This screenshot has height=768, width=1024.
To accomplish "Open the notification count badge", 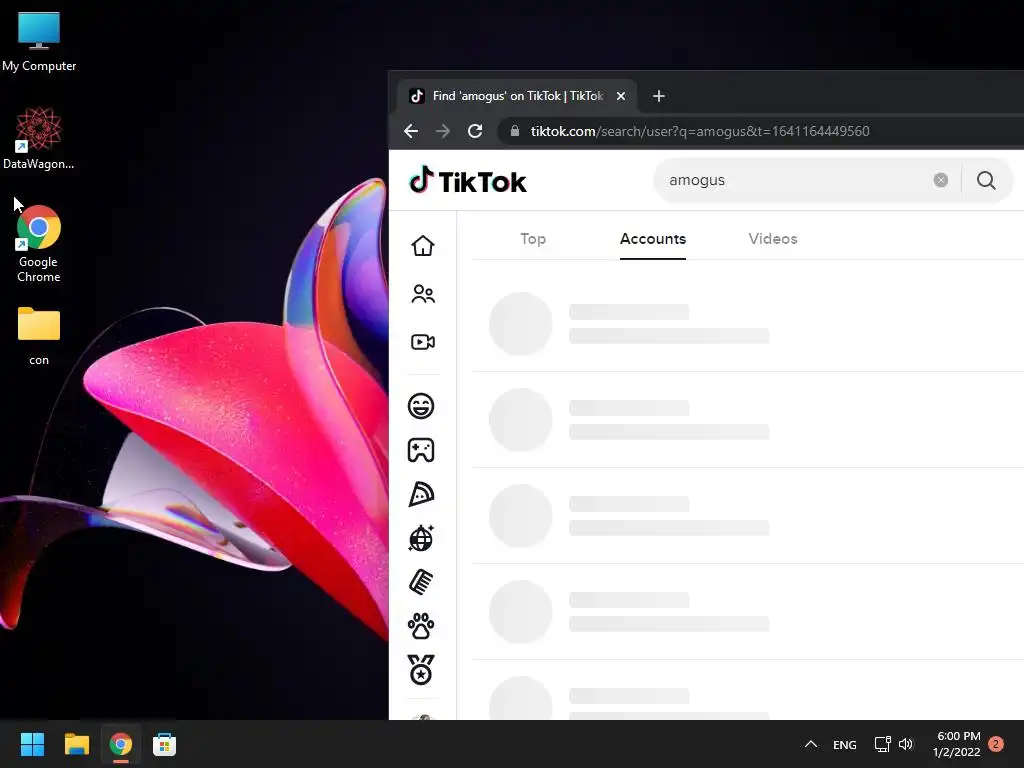I will coord(995,744).
